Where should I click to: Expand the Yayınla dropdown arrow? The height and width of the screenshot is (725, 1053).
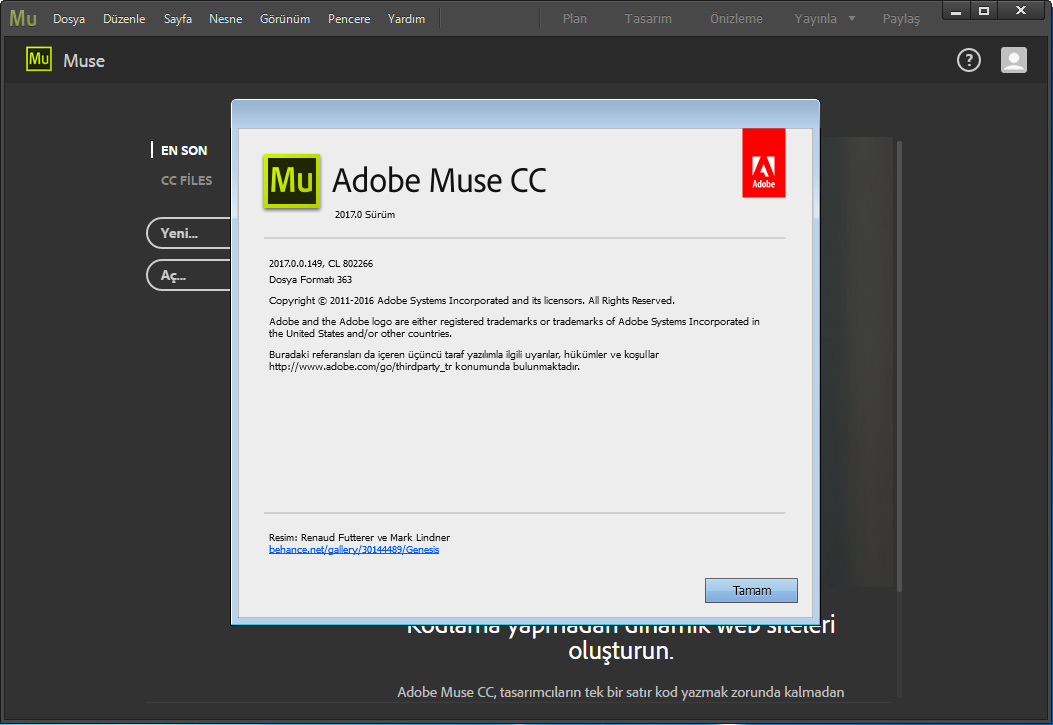coord(852,19)
